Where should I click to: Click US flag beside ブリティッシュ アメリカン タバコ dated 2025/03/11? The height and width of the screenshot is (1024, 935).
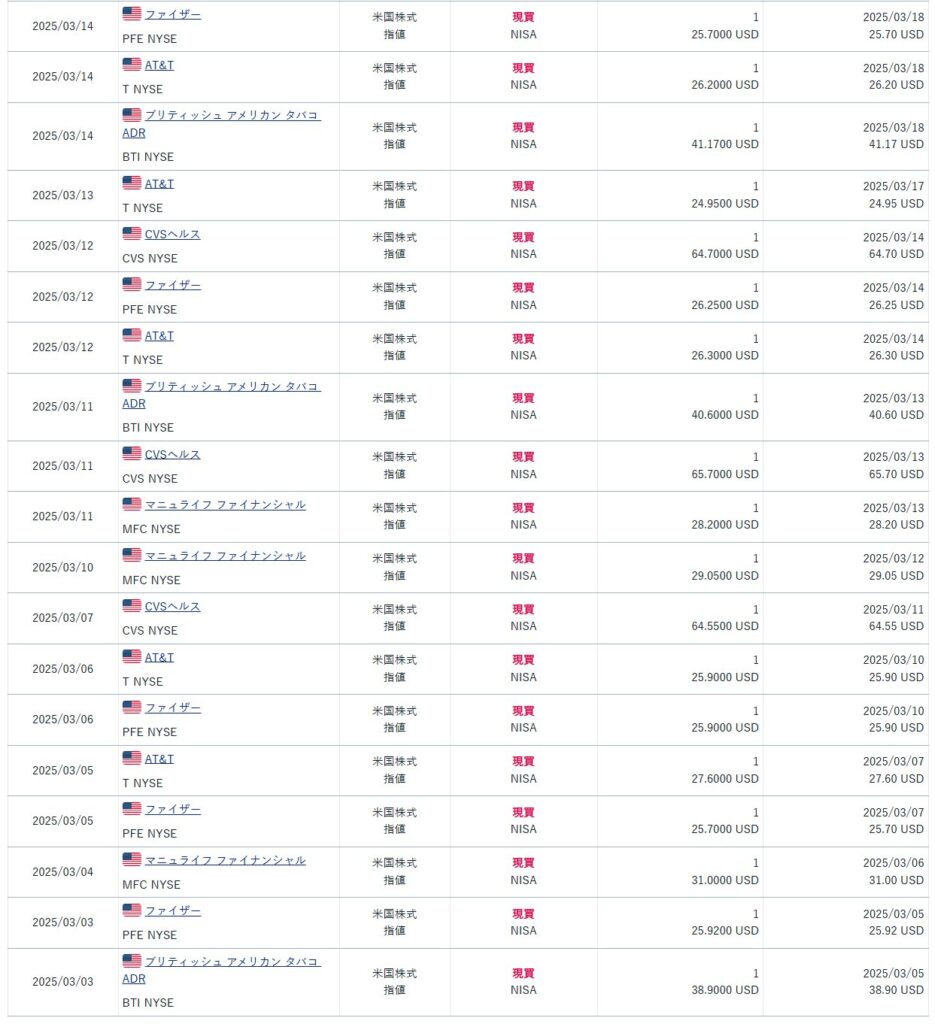[131, 386]
